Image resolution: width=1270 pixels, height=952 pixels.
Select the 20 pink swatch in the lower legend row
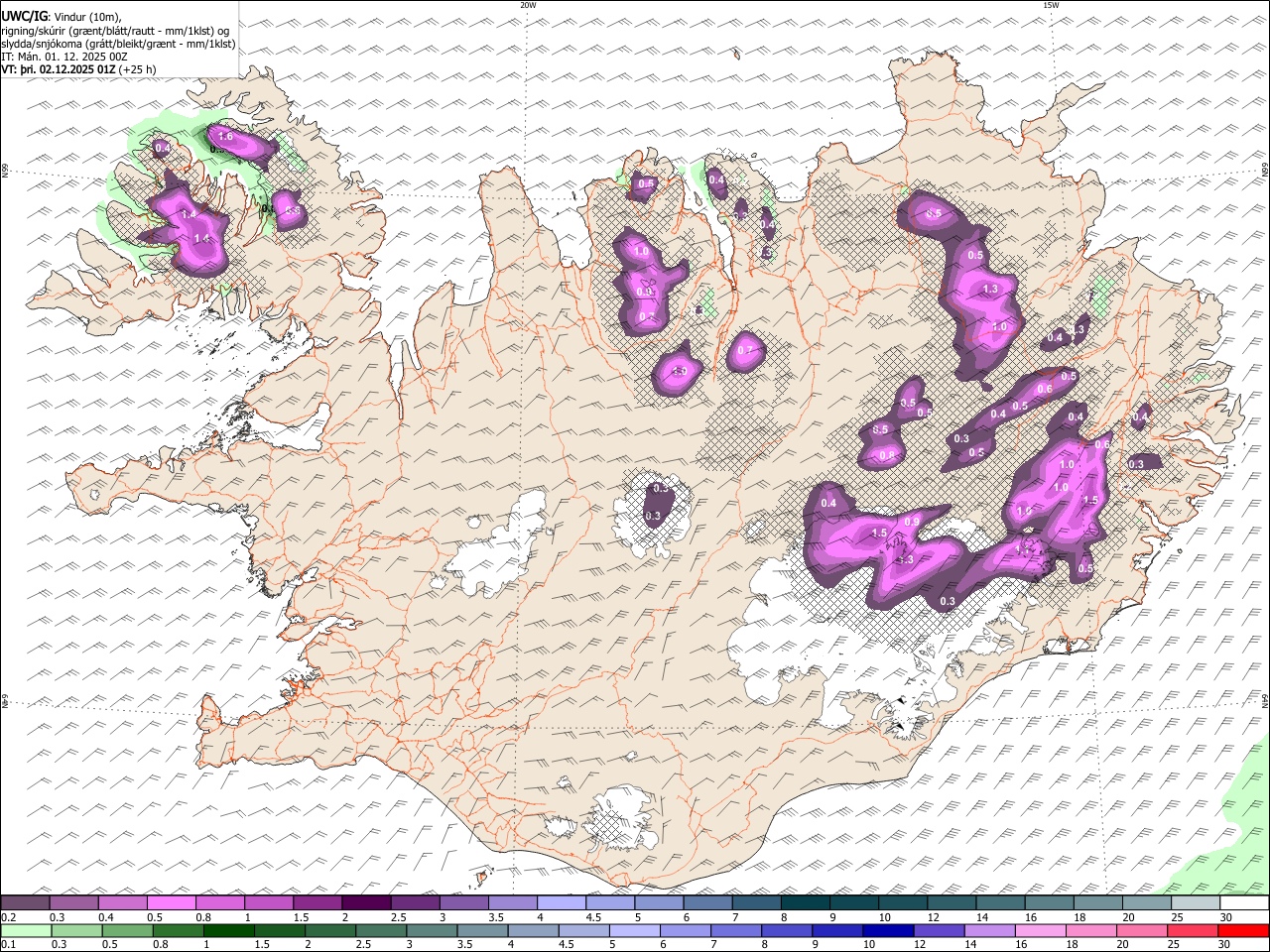click(1143, 931)
